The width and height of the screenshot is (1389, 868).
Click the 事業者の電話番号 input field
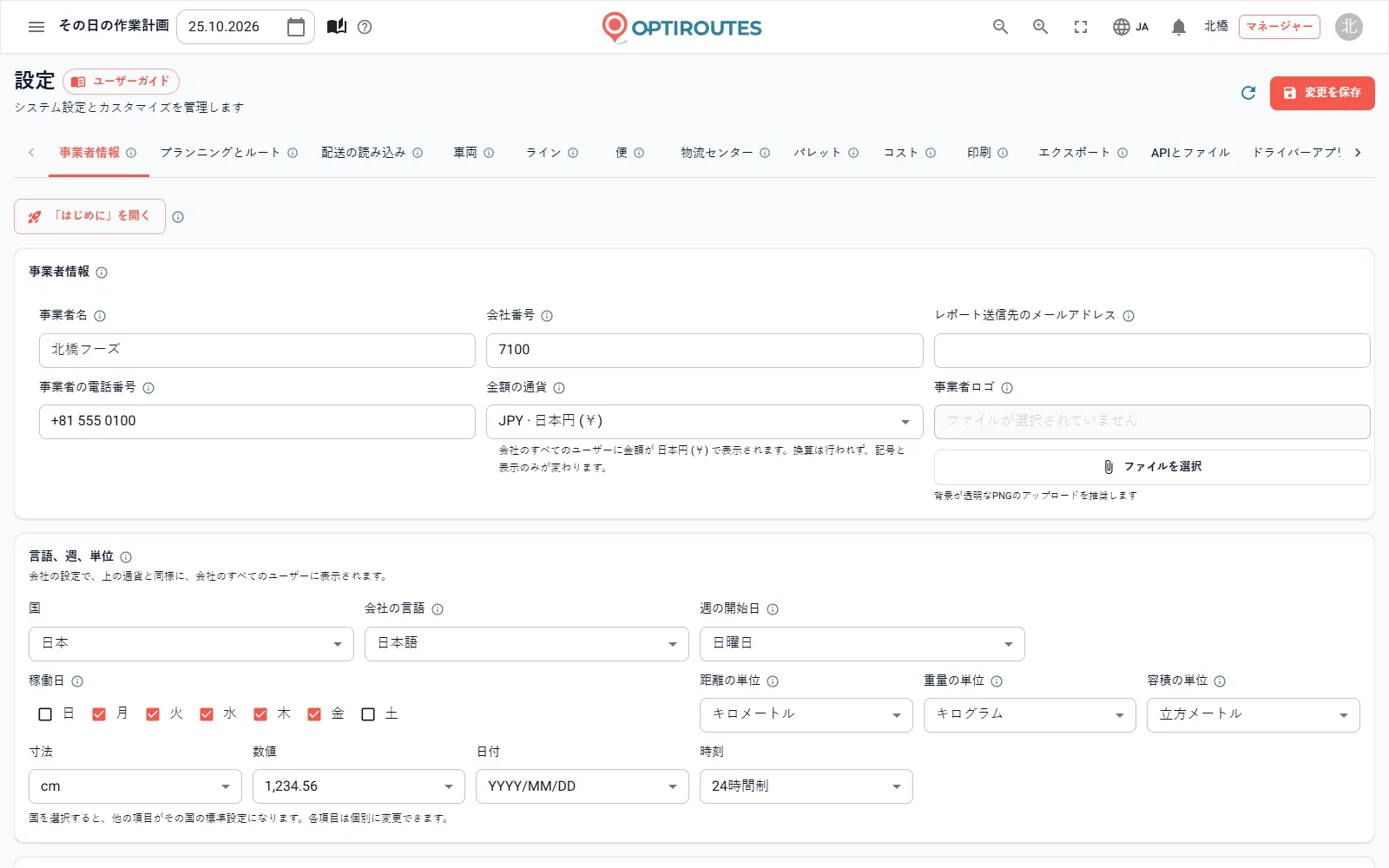(x=257, y=422)
